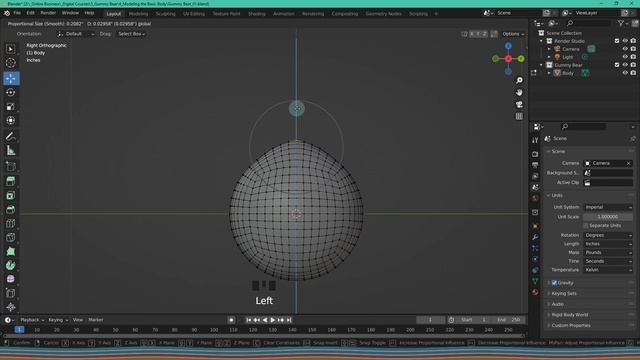Select the Annotate pencil tool

(x=11, y=136)
